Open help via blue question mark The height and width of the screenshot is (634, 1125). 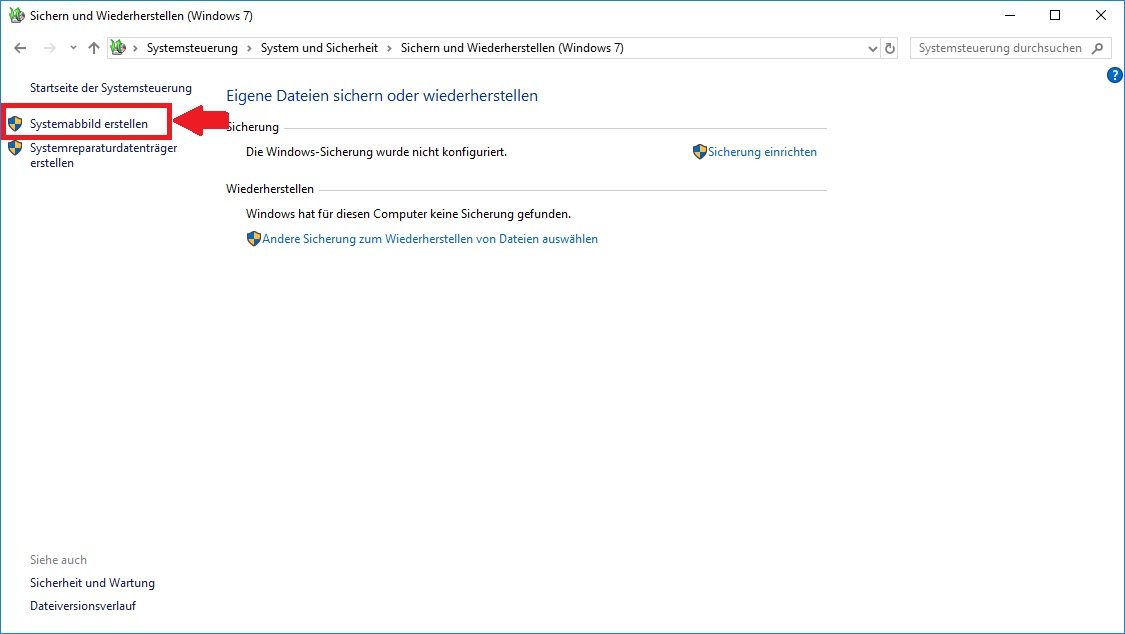pos(1115,75)
